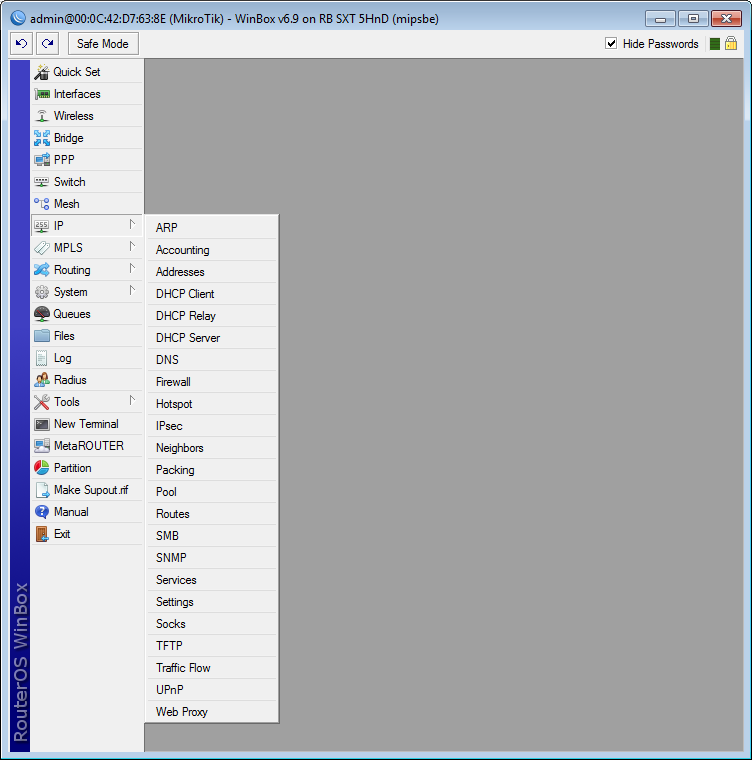The image size is (752, 760).
Task: Expand the IP submenu arrow
Action: pyautogui.click(x=132, y=224)
